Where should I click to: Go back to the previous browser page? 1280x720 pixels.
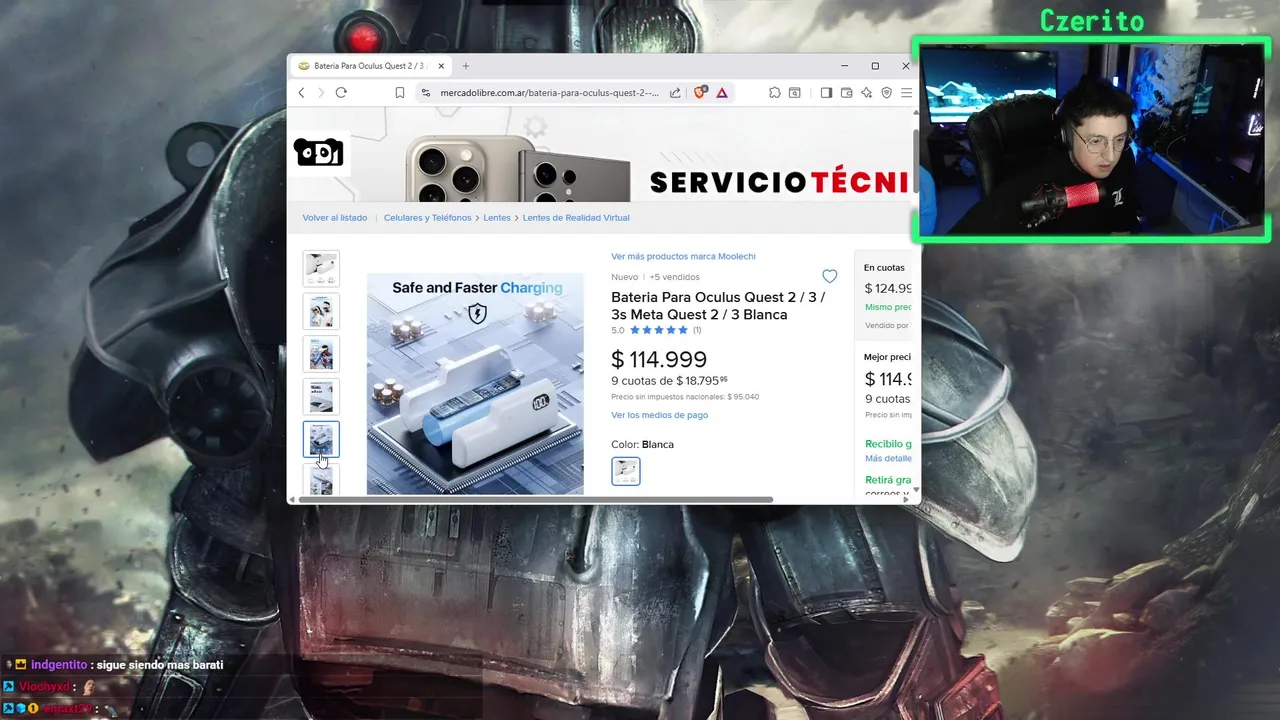pos(301,92)
